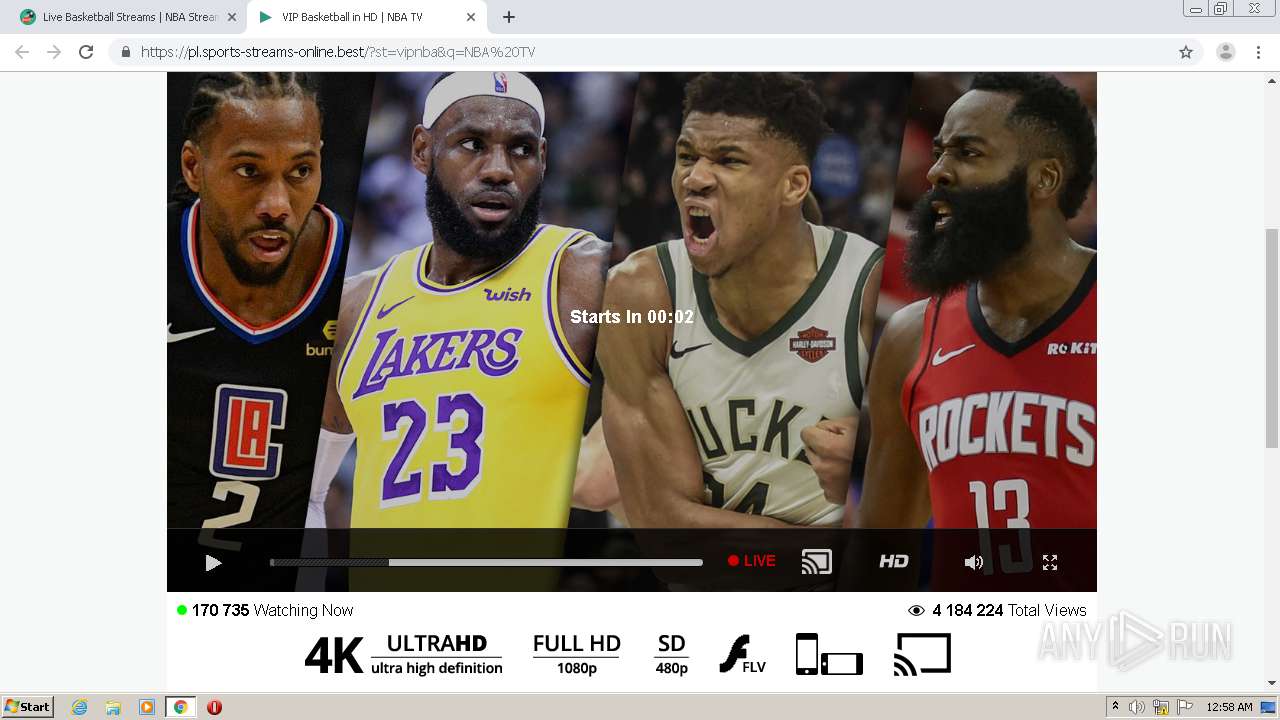
Task: Click the site lock security icon
Action: (x=126, y=52)
